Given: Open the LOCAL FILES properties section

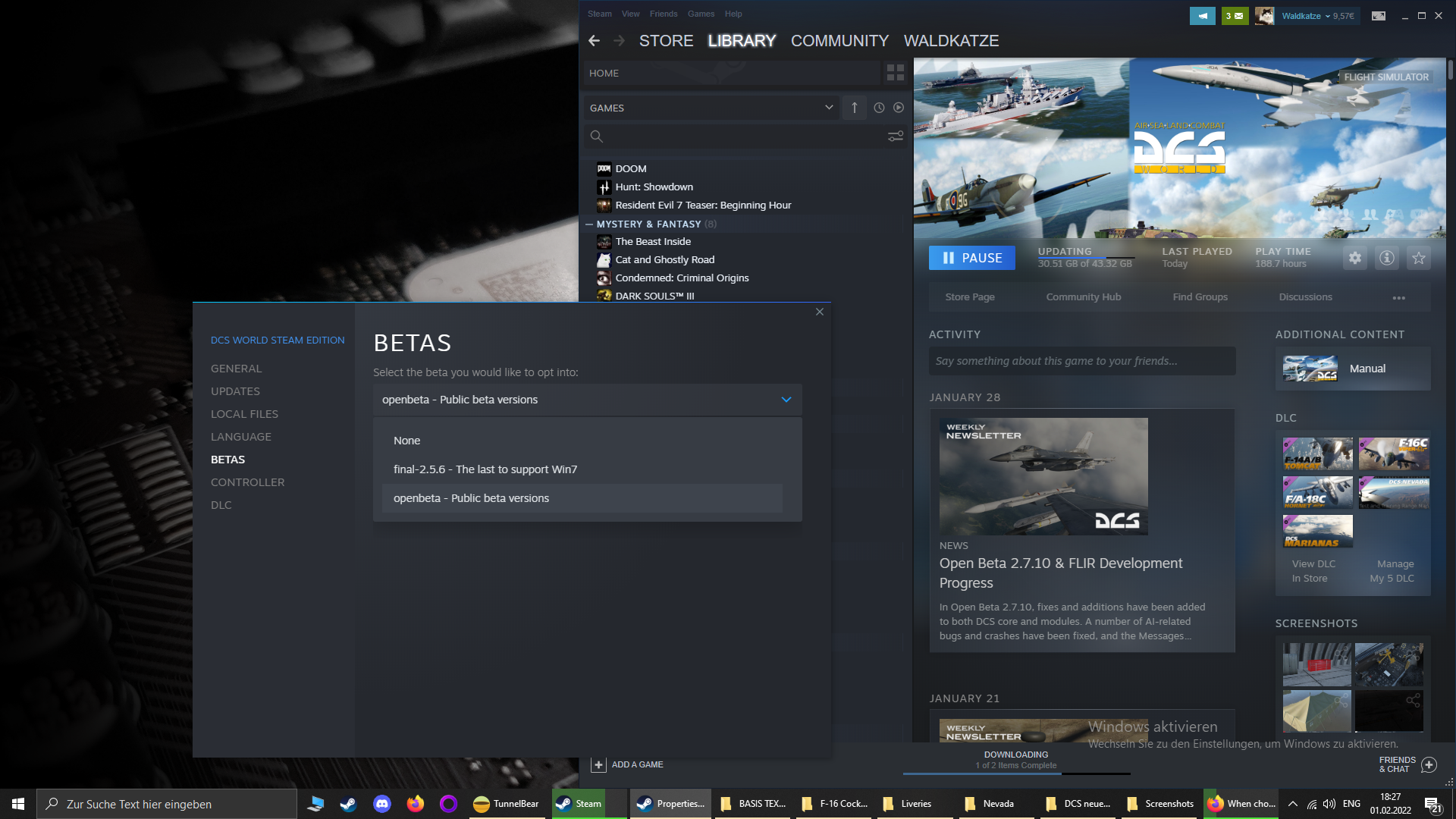Looking at the screenshot, I should click(244, 414).
